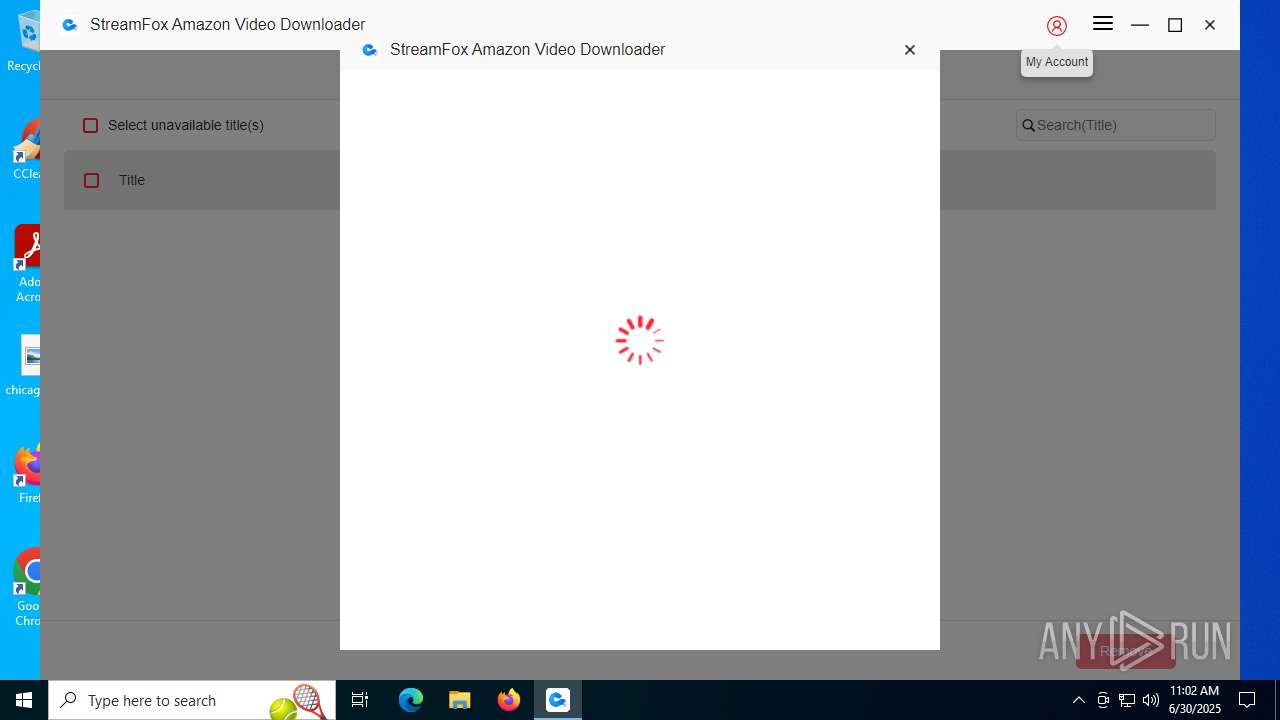Maximize the main StreamFox window
Viewport: 1280px width, 720px height.
pyautogui.click(x=1175, y=25)
